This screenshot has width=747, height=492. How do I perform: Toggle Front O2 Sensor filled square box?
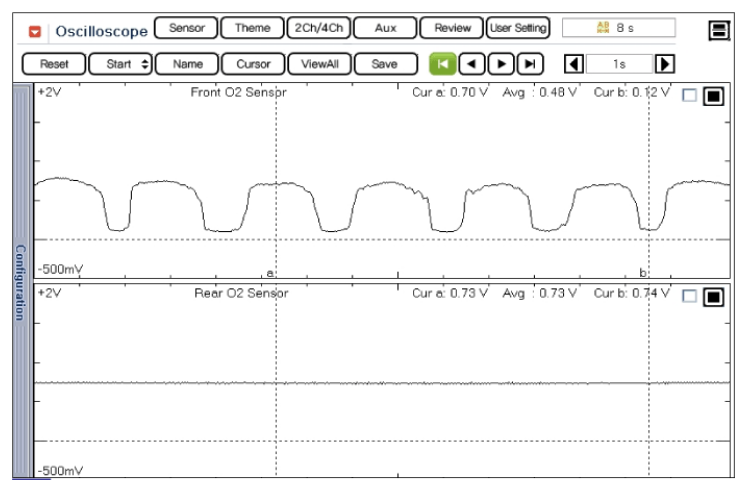pos(712,96)
